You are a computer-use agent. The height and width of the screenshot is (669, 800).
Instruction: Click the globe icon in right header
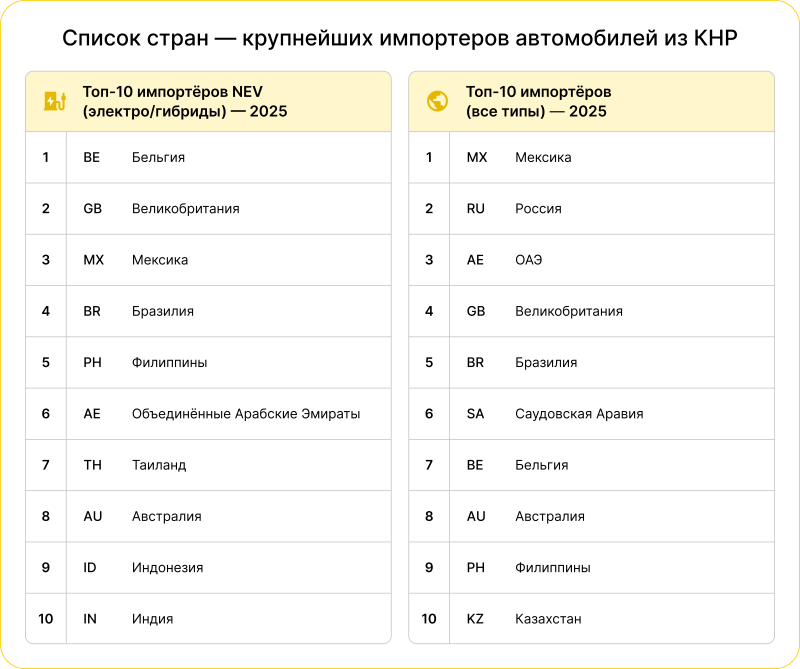click(x=437, y=100)
